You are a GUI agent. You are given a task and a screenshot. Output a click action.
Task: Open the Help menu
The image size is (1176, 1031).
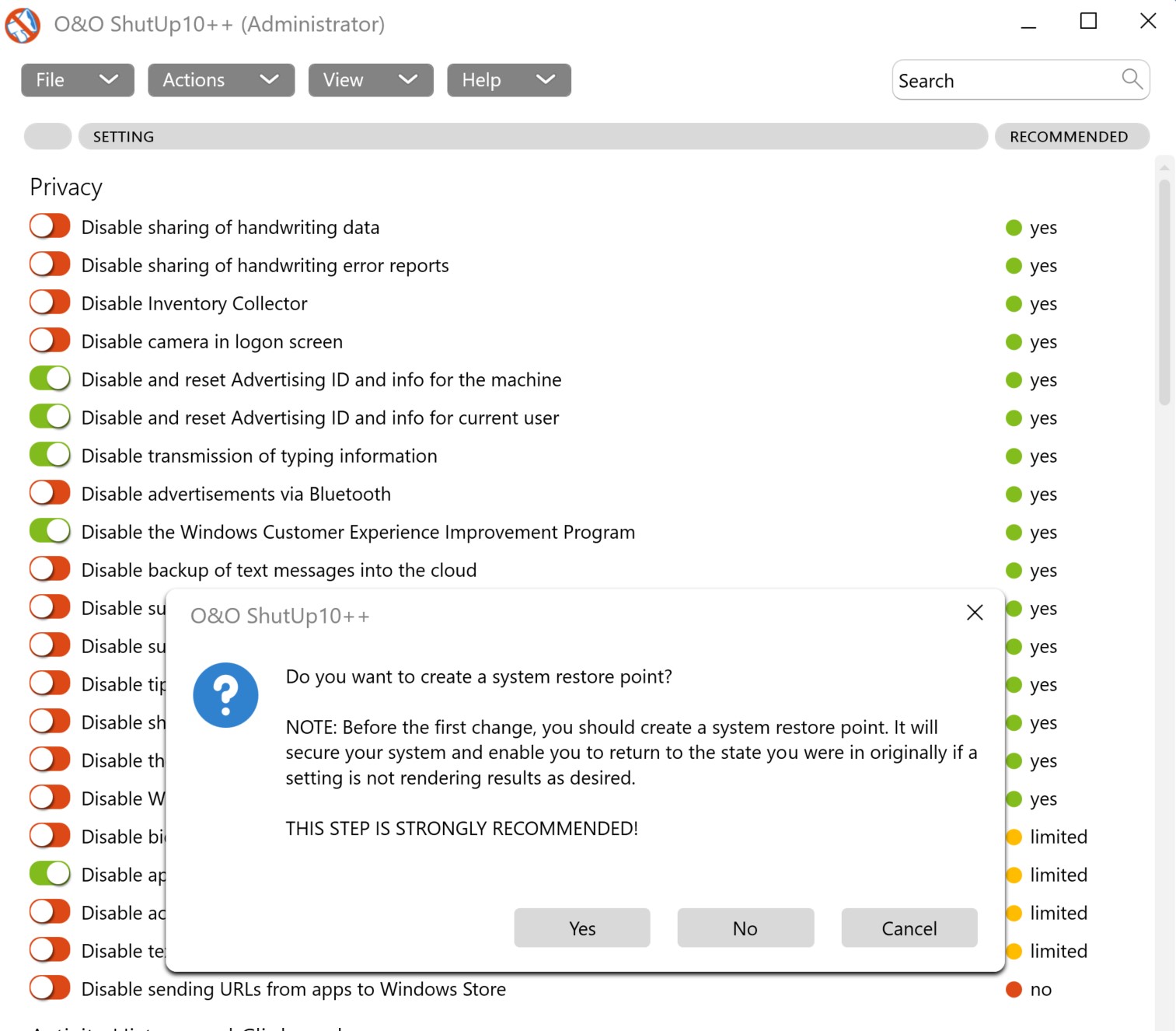click(x=508, y=80)
